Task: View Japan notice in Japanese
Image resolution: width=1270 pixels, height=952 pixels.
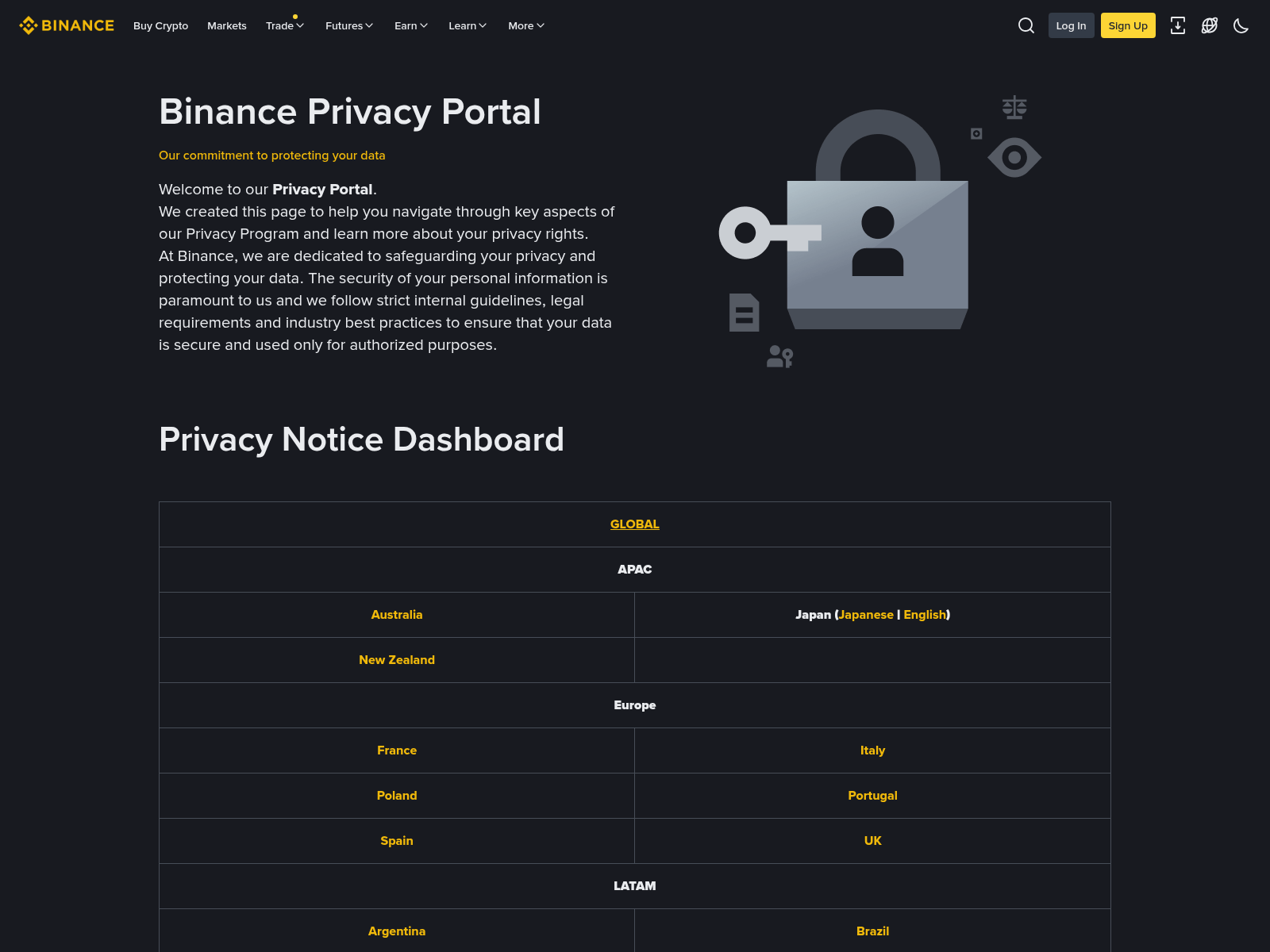Action: [866, 615]
